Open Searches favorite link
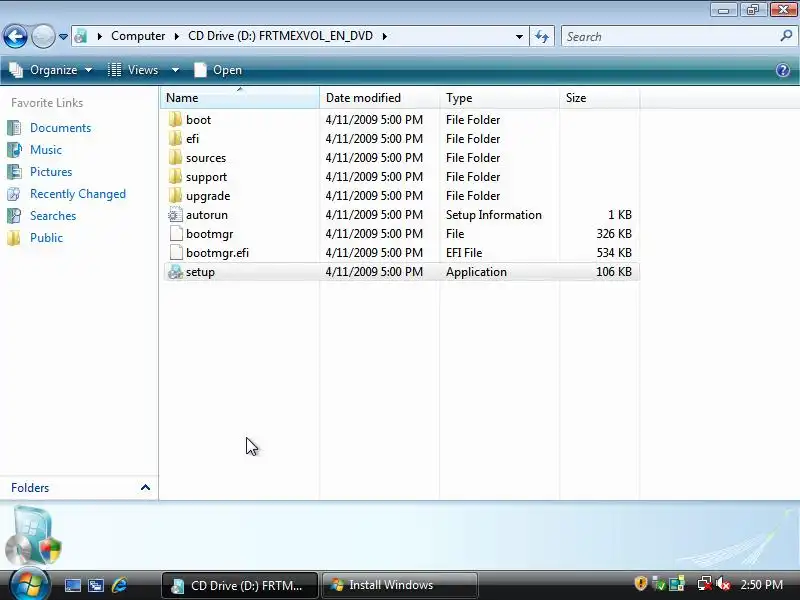The image size is (800, 600). pyautogui.click(x=53, y=216)
